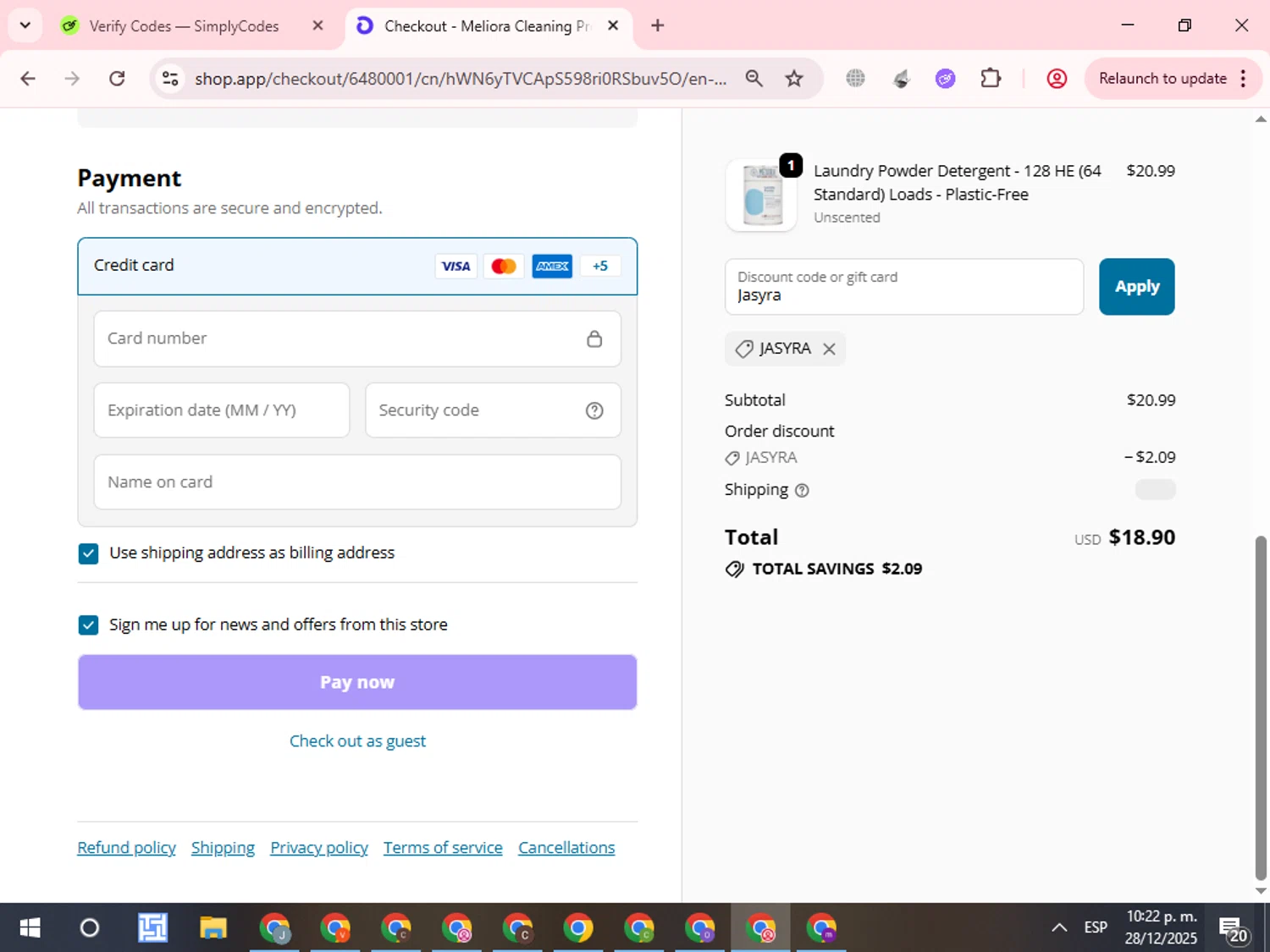Focus the Name on card field

pos(357,482)
